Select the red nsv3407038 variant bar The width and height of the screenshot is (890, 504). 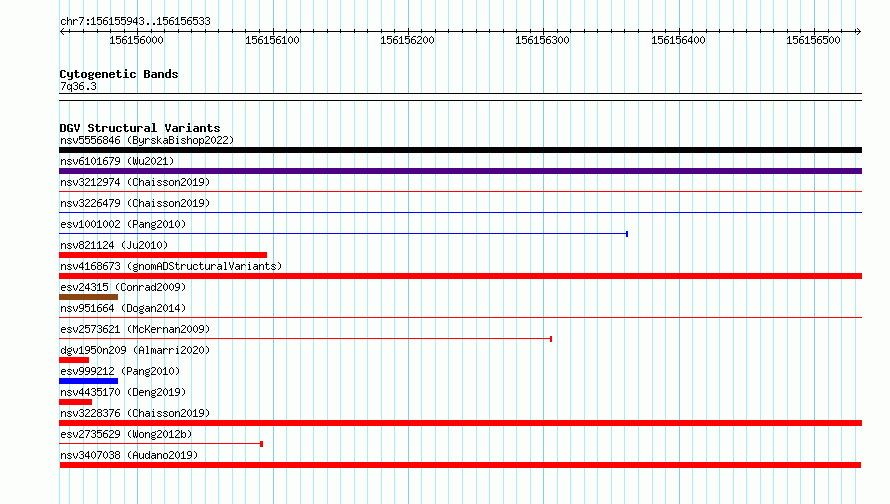pyautogui.click(x=460, y=465)
